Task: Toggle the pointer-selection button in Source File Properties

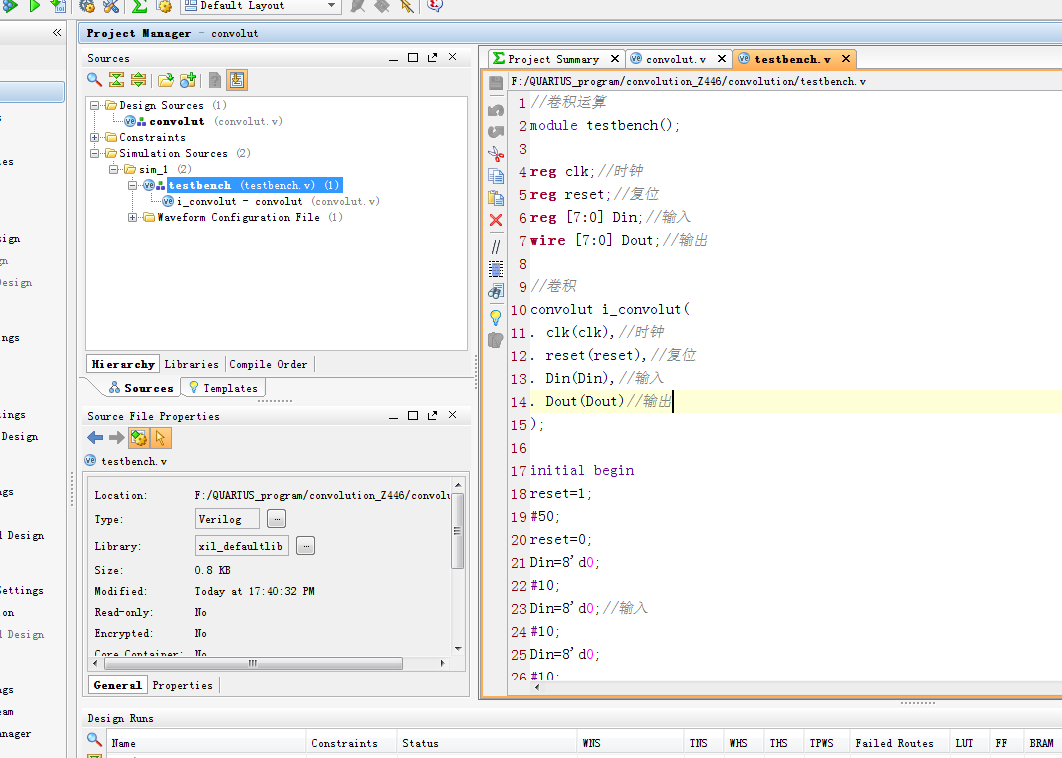Action: click(x=161, y=437)
